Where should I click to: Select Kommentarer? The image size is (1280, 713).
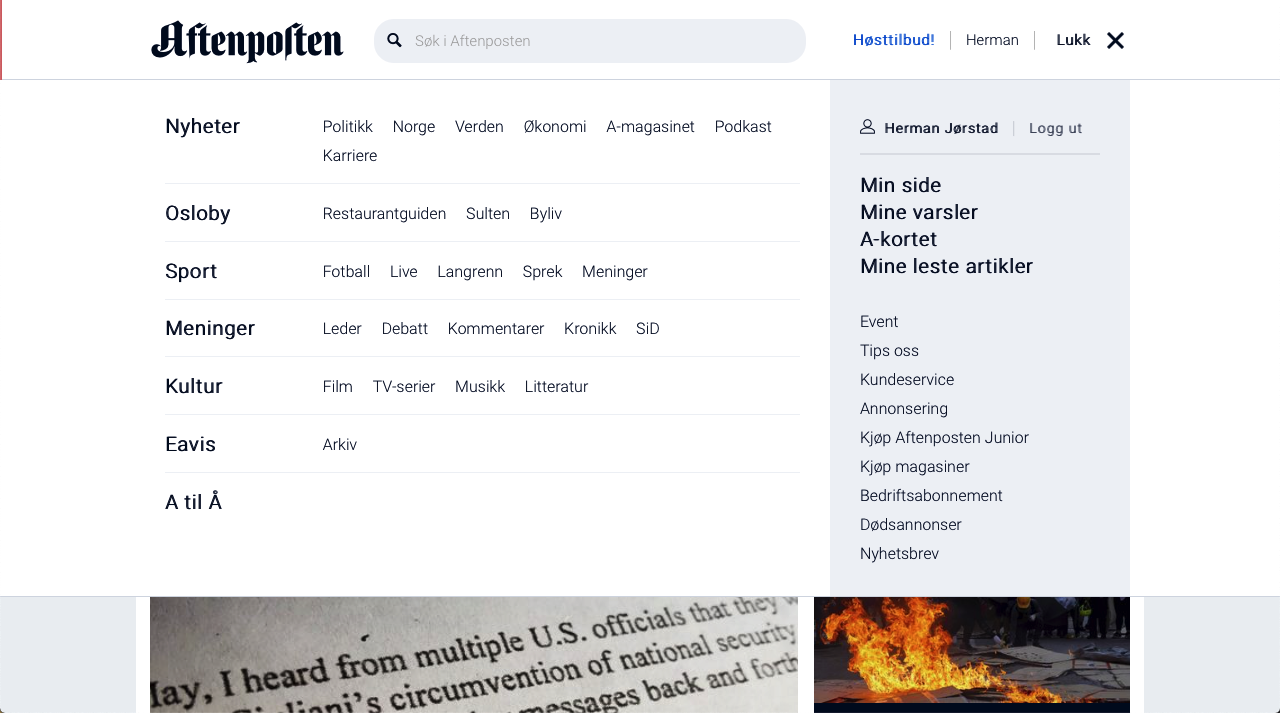[496, 329]
